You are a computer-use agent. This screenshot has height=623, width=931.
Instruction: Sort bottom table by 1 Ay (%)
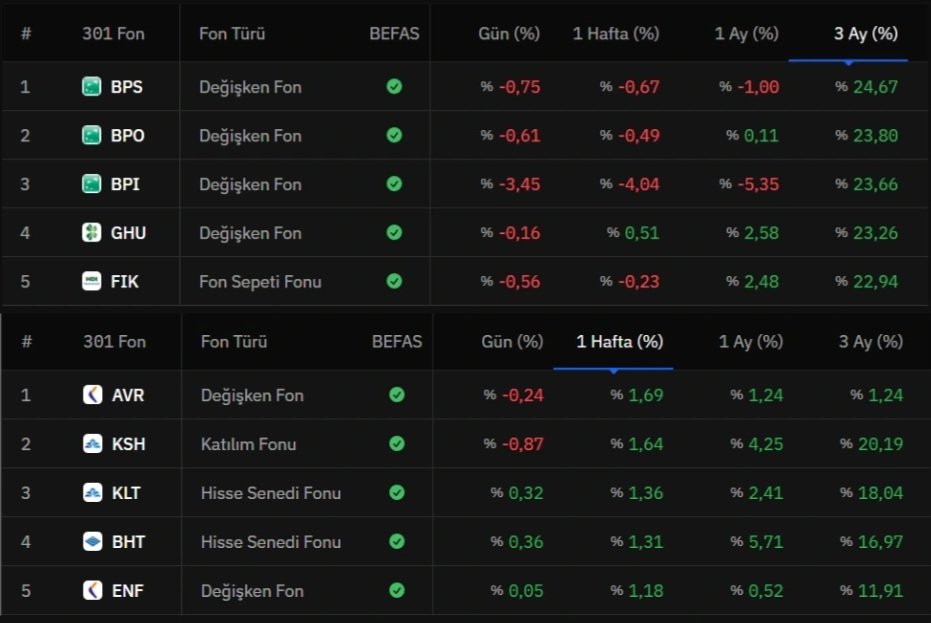(x=751, y=341)
